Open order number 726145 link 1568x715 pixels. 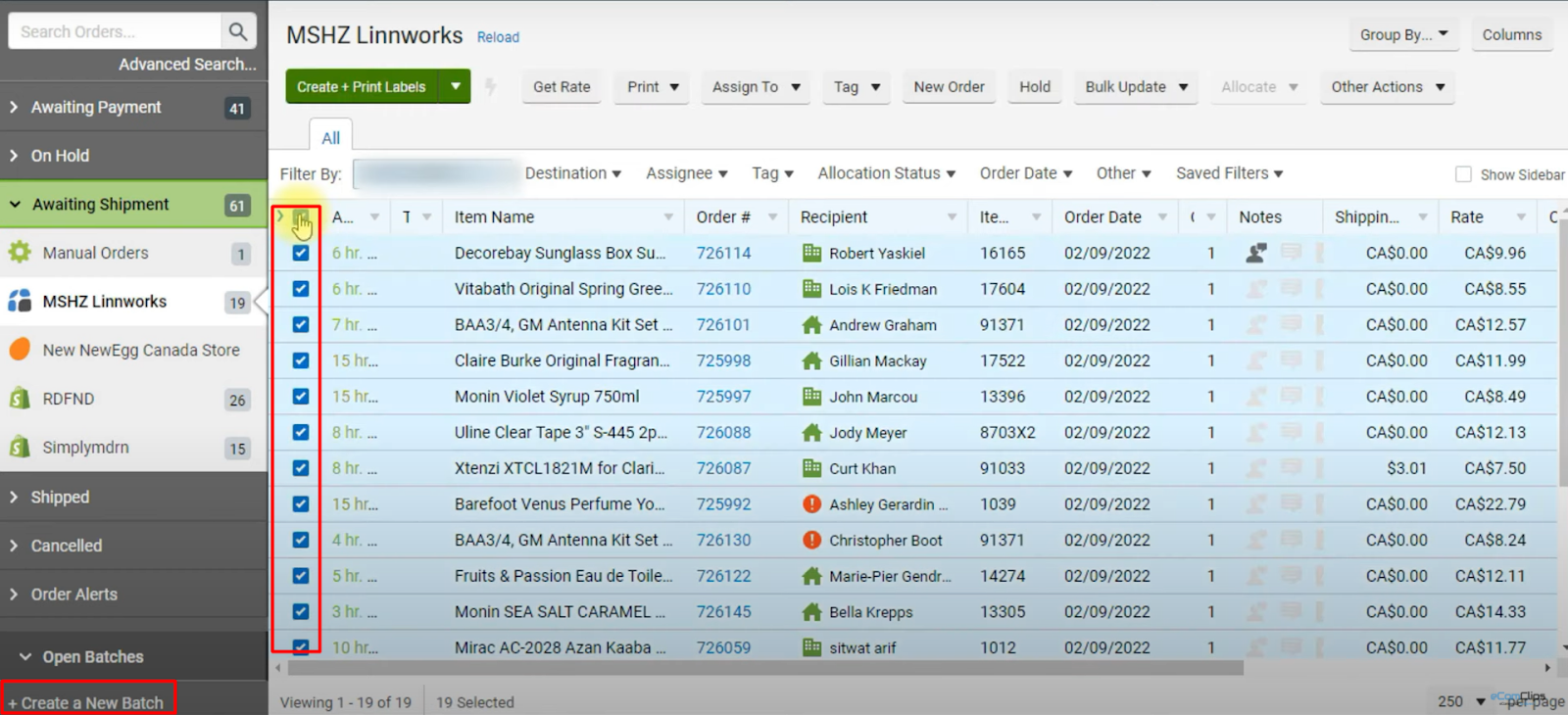(x=723, y=612)
